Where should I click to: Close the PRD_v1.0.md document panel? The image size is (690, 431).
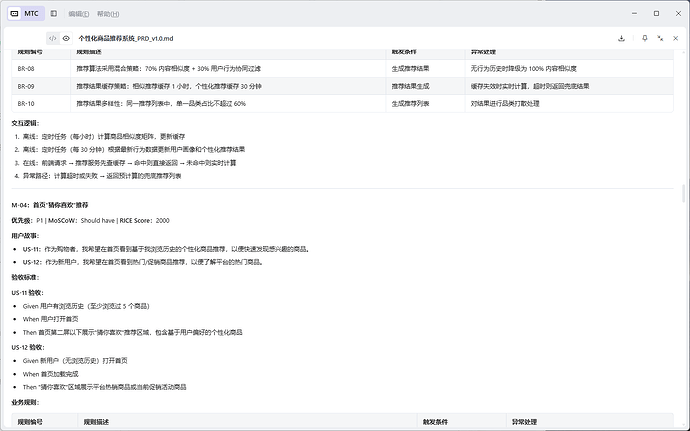pos(675,38)
